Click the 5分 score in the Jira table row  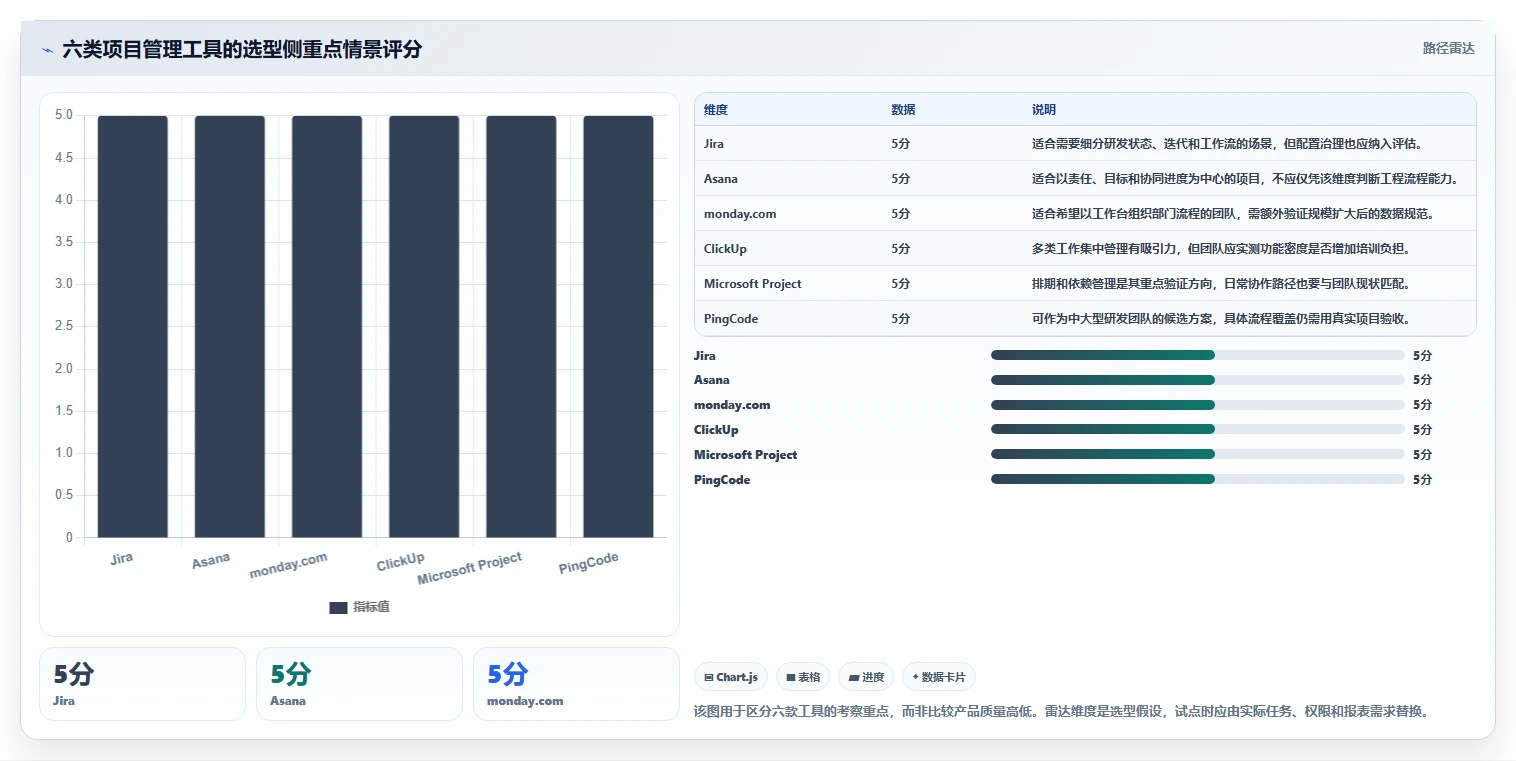(x=901, y=144)
